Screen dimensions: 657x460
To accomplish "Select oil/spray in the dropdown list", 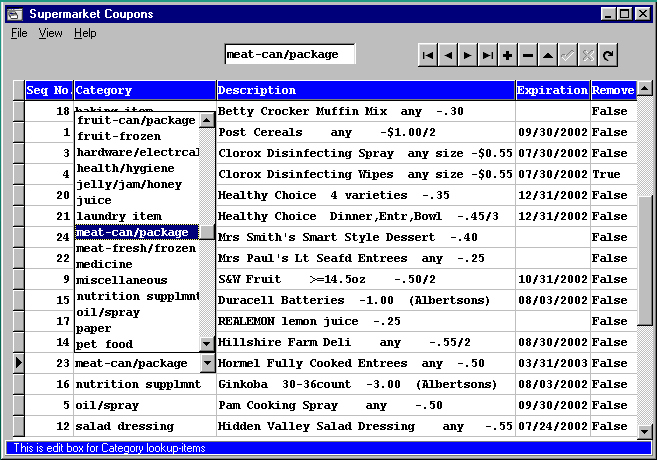I will (x=137, y=312).
